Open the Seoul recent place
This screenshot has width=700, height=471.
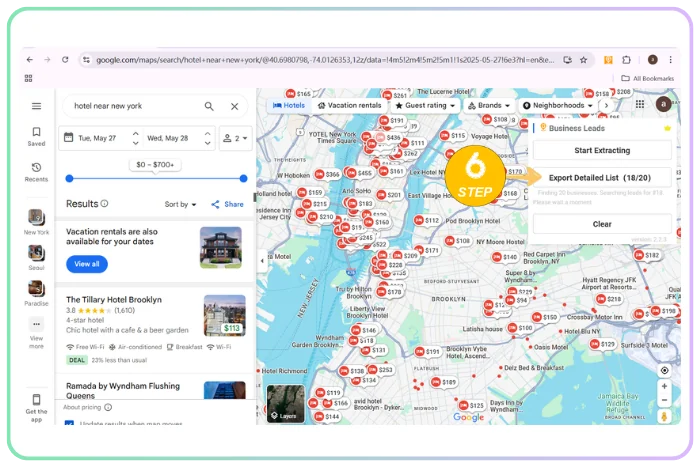coord(37,258)
